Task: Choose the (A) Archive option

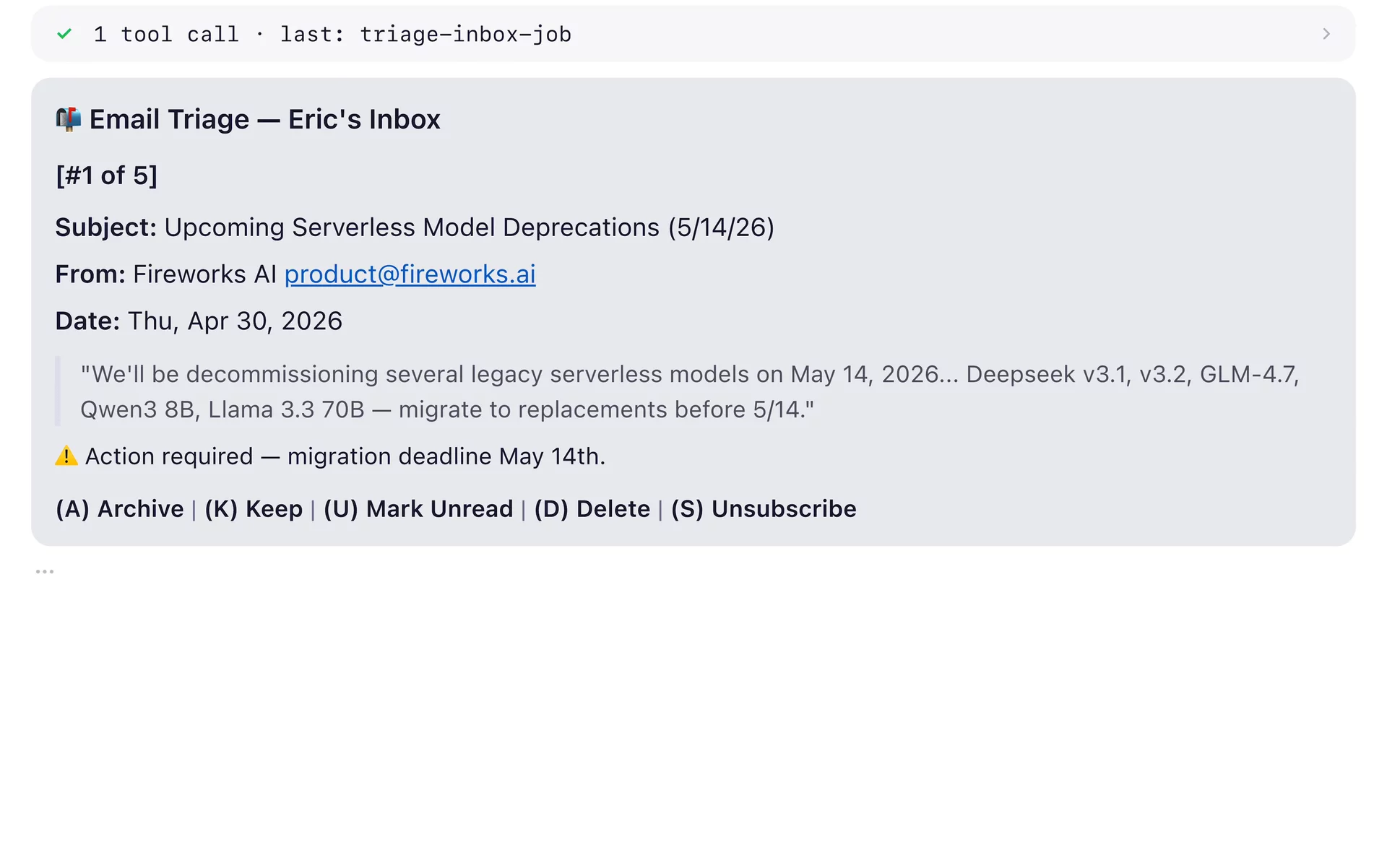Action: [x=120, y=509]
